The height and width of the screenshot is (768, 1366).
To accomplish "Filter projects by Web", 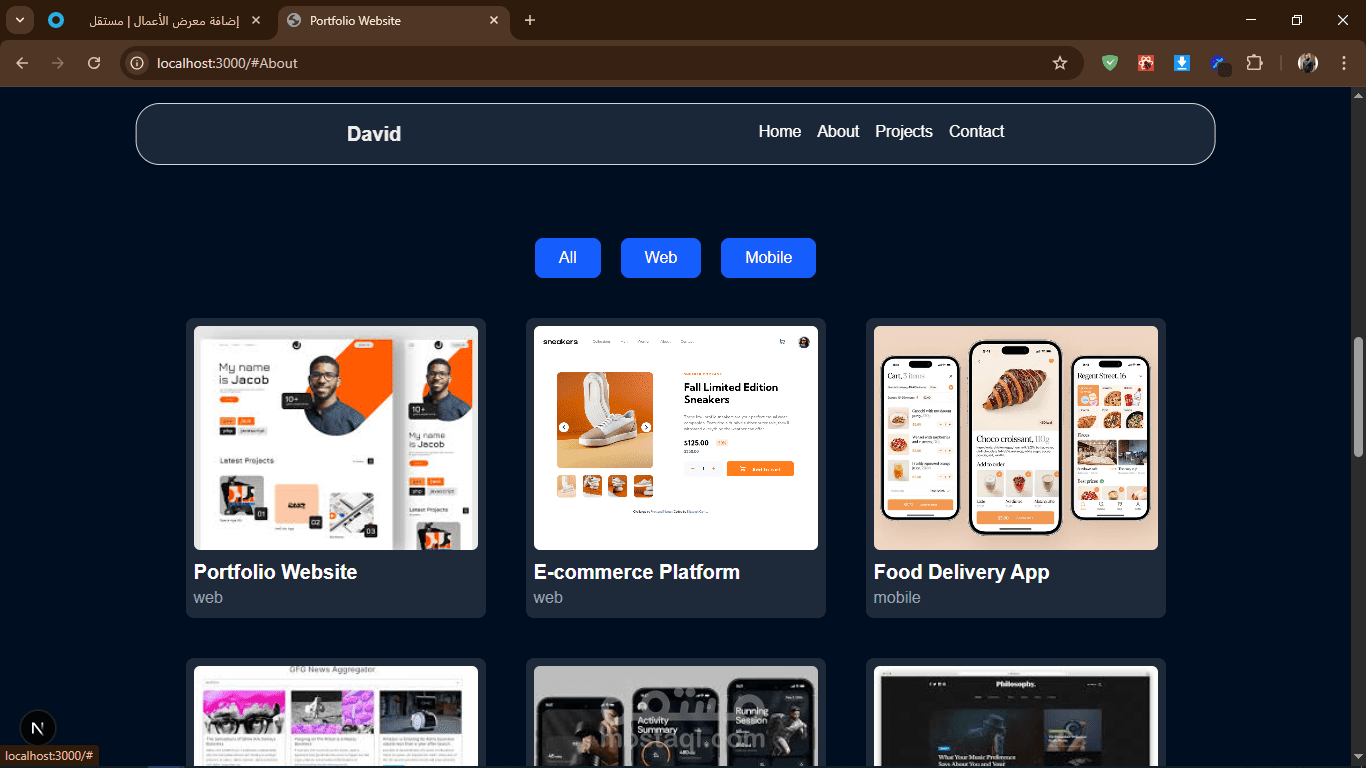I will [x=661, y=258].
